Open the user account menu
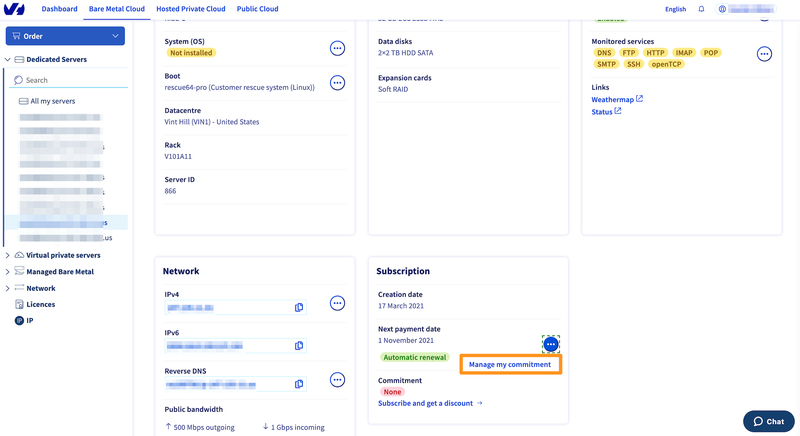 [x=745, y=9]
